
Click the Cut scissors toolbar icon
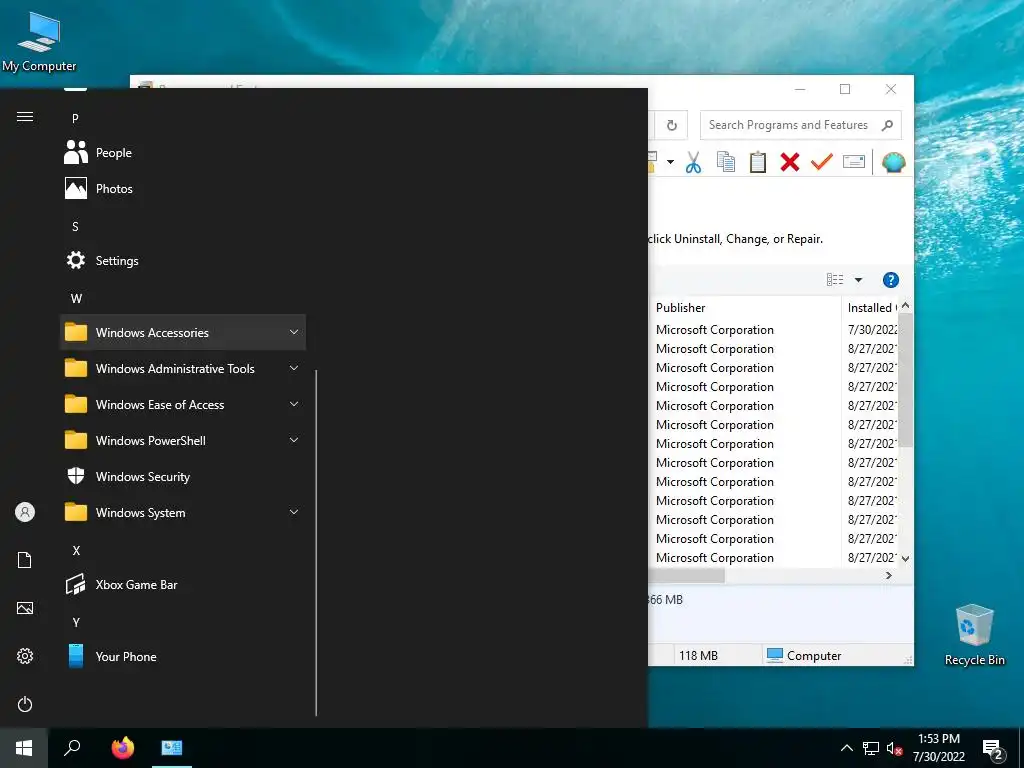point(694,162)
